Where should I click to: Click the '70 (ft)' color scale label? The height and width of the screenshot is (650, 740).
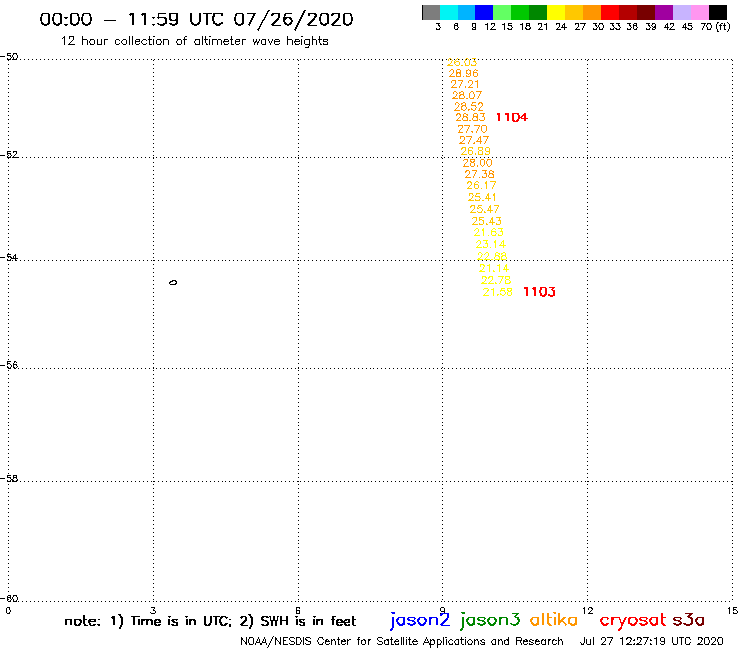pos(715,27)
